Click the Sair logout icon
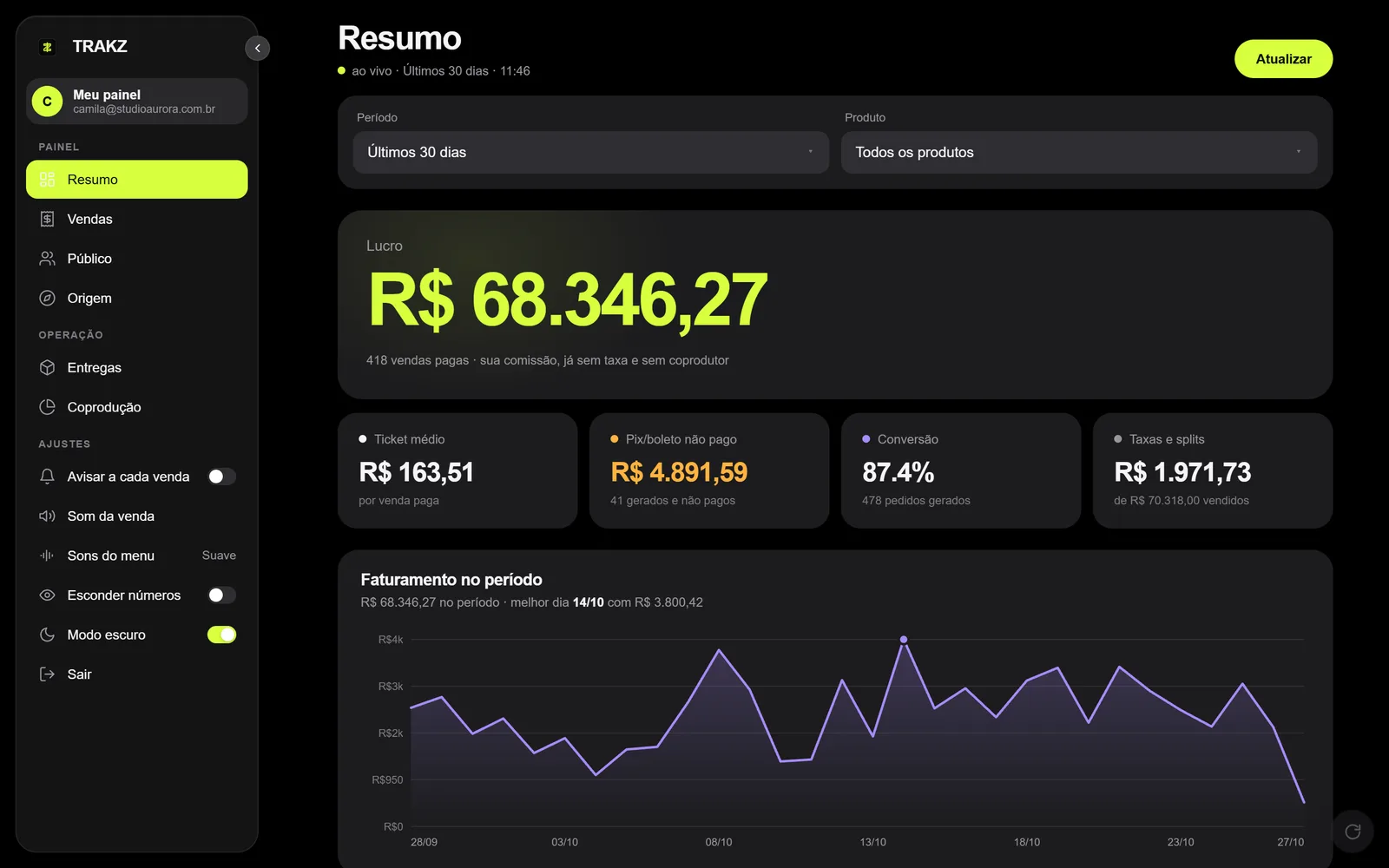Screen dimensions: 1389x868 point(48,674)
